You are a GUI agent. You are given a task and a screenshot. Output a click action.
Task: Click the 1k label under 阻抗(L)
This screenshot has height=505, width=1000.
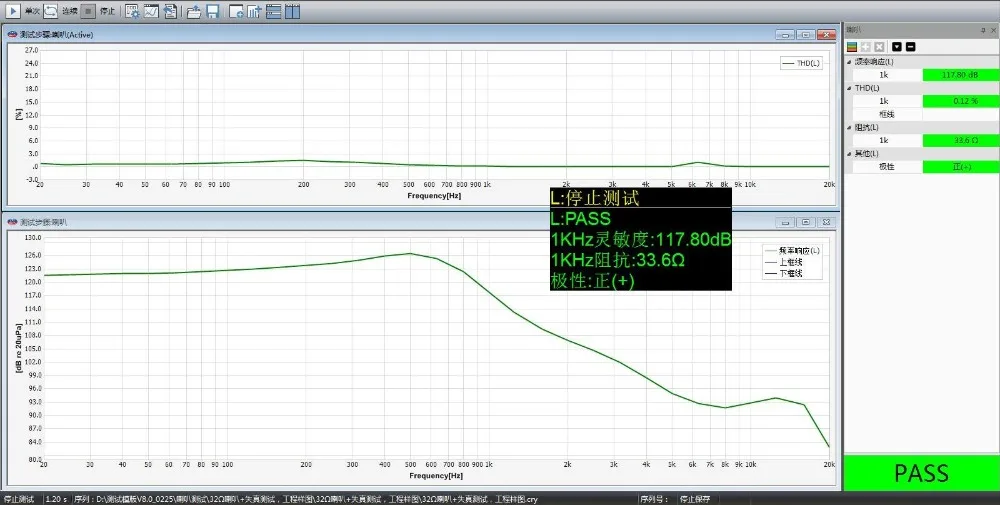884,140
